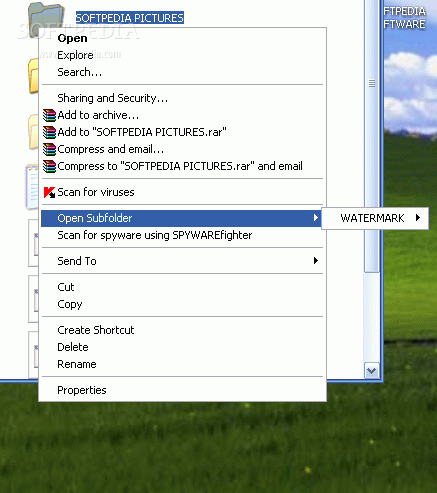The height and width of the screenshot is (493, 437).
Task: Click the WinRAR icon next to Add to "SOFTPEDIA PICTURES.rar"
Action: click(49, 132)
